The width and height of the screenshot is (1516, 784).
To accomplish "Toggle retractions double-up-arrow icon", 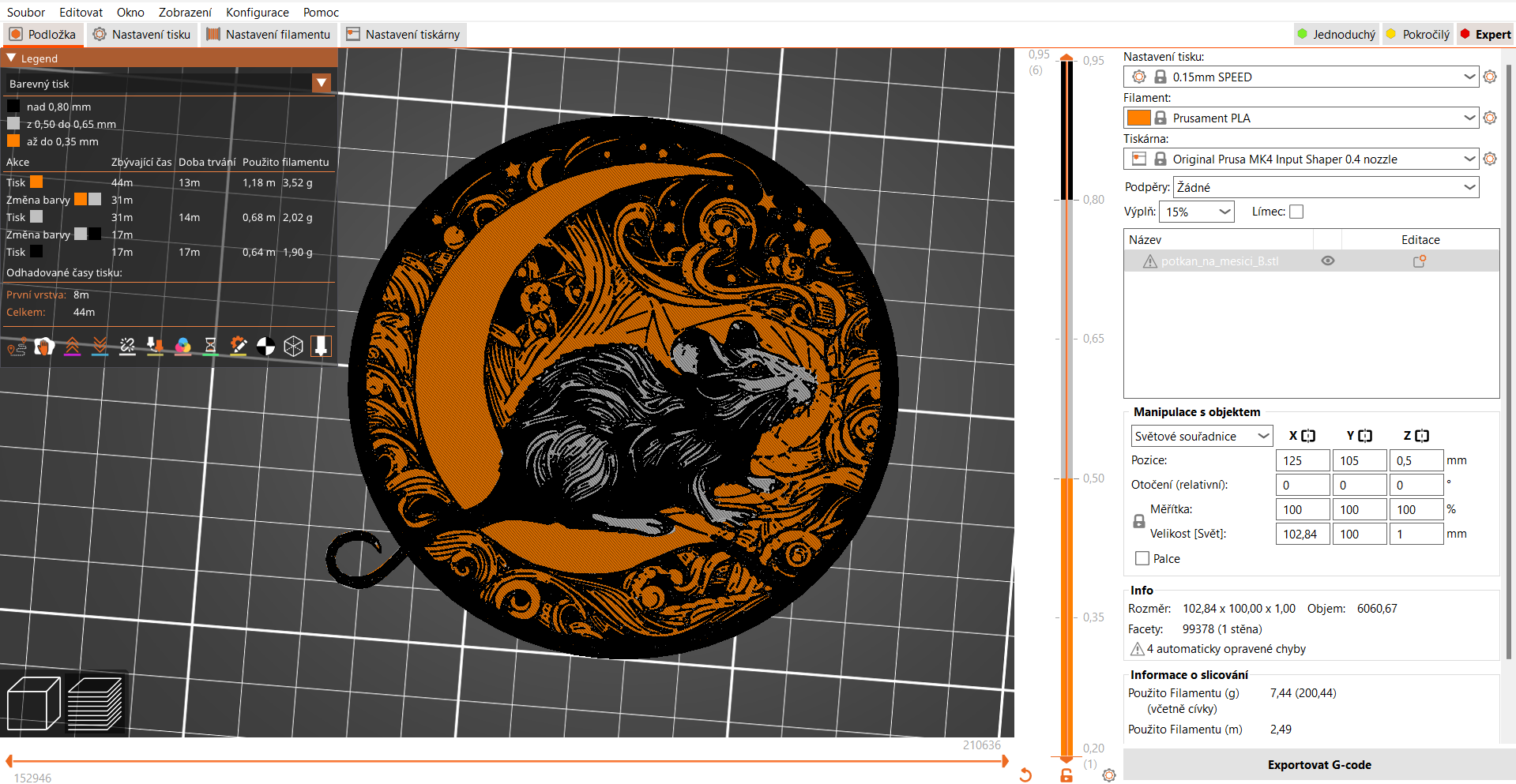I will click(72, 346).
